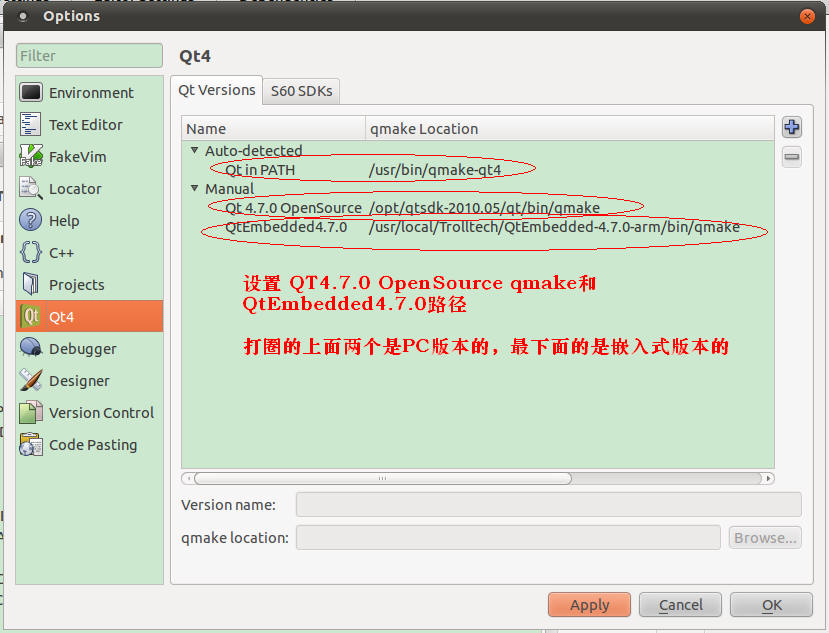Screen dimensions: 829x633
Task: Select the Text Editor icon
Action: click(x=30, y=124)
